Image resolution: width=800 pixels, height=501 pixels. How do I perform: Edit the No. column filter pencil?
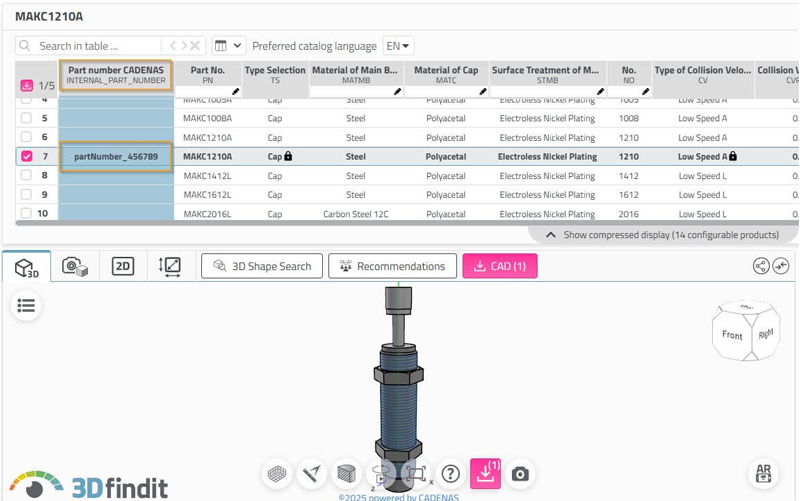click(x=645, y=92)
